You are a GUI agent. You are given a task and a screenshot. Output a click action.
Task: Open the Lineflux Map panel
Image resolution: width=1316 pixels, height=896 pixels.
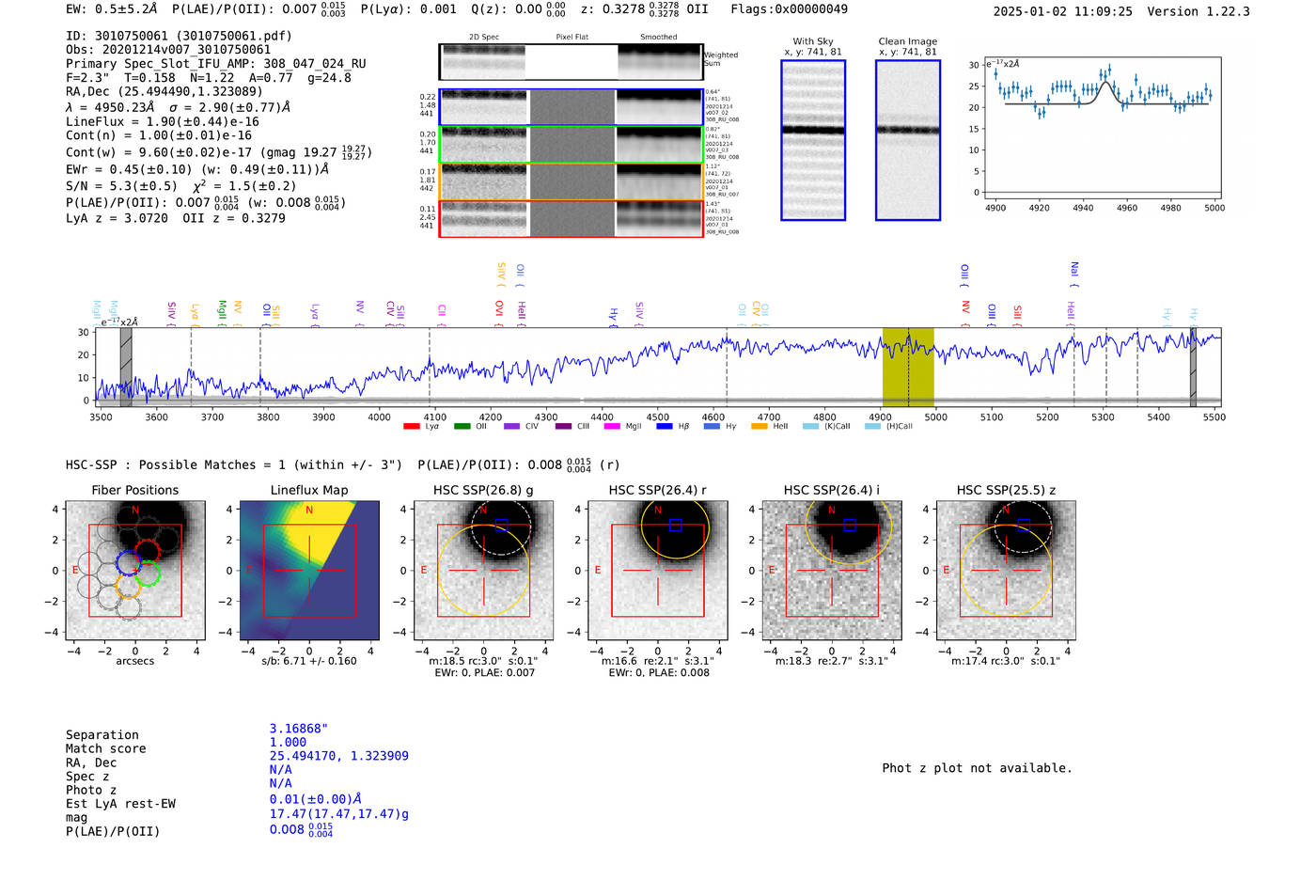(309, 570)
